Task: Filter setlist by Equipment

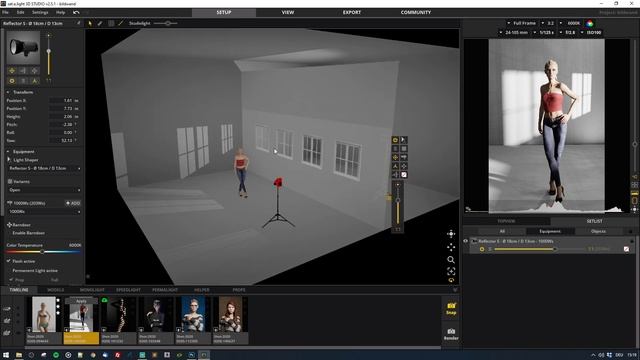Action: [550, 231]
